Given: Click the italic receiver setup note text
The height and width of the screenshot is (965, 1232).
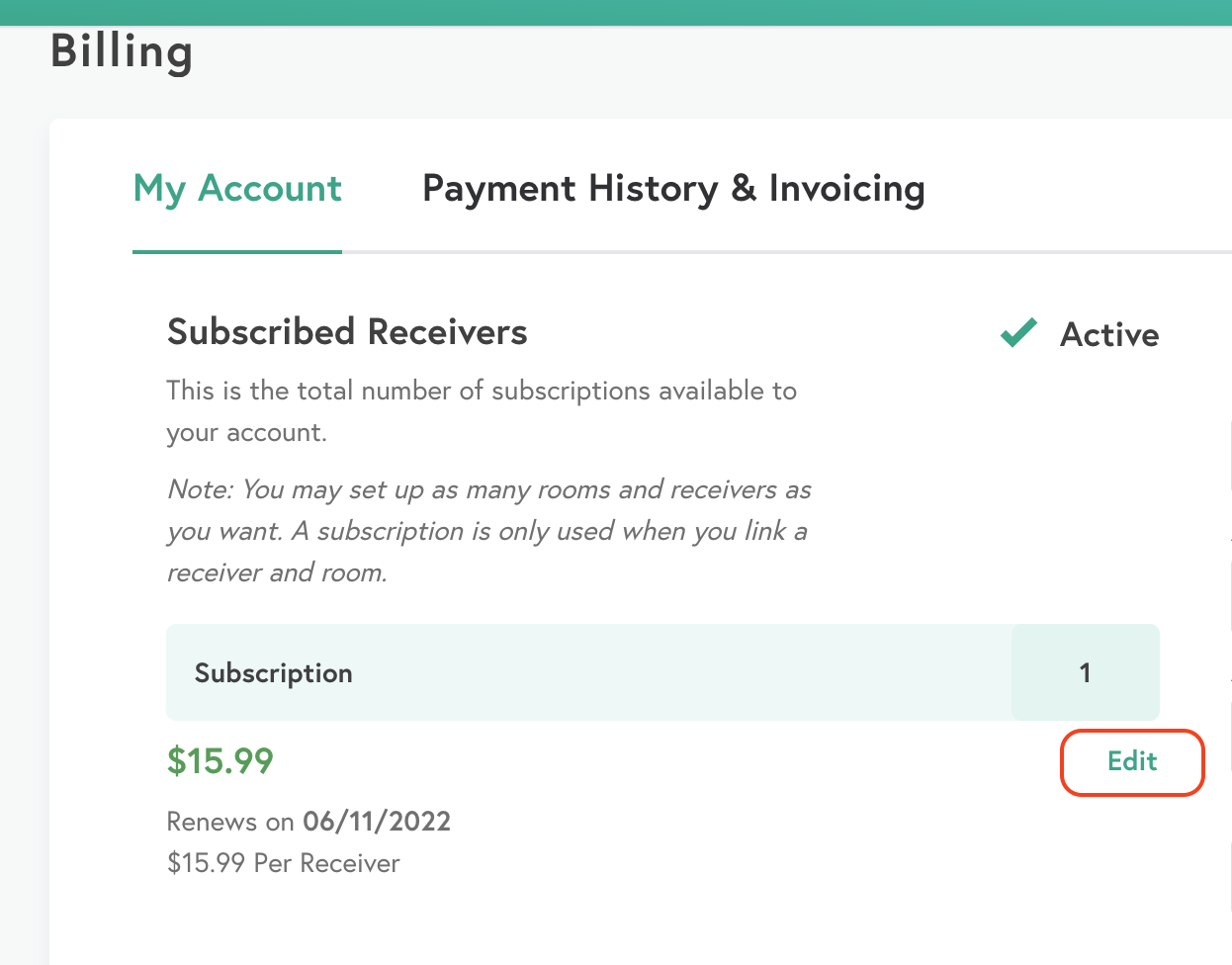Looking at the screenshot, I should click(x=488, y=531).
